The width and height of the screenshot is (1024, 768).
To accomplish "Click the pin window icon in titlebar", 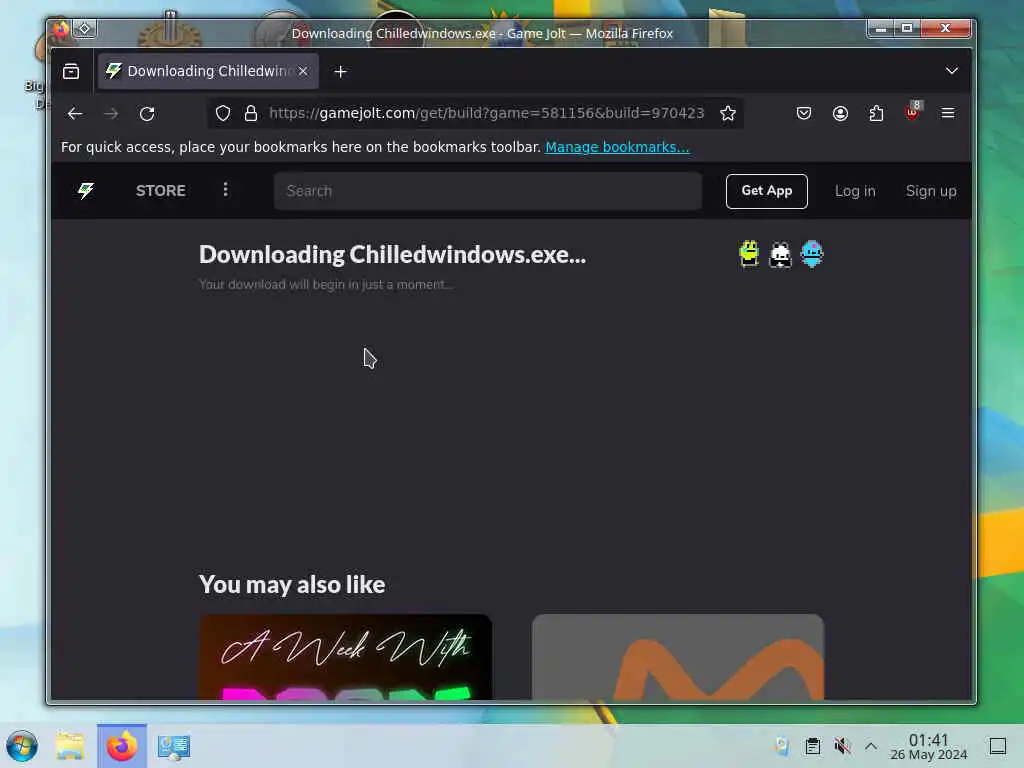I will point(85,29).
